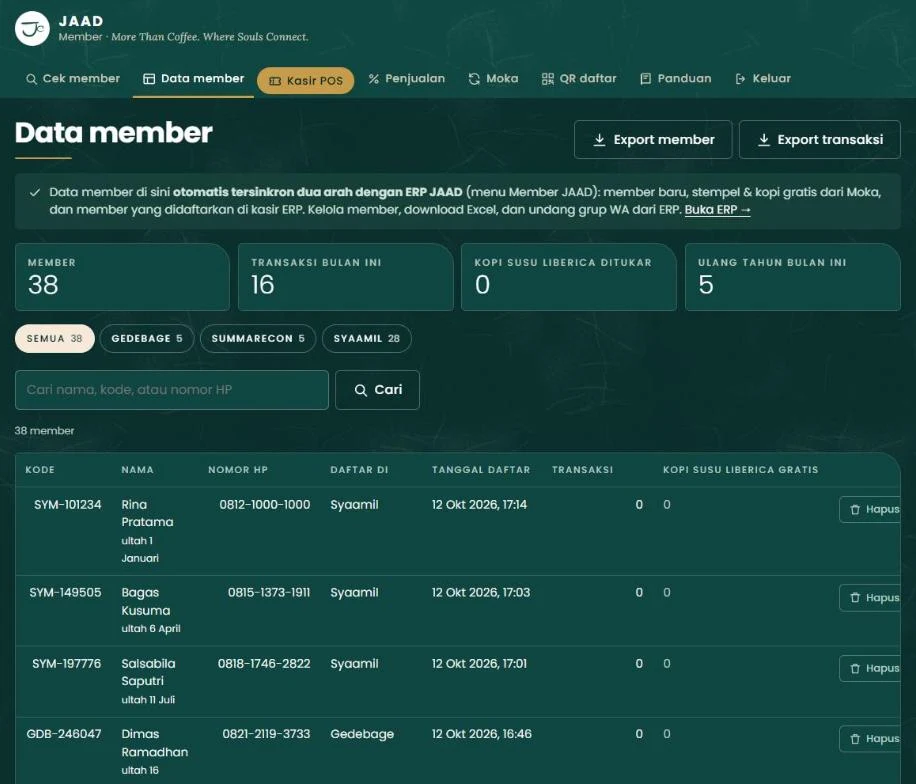Image resolution: width=916 pixels, height=784 pixels.
Task: Click the MEMBER 38 stat card
Action: pos(122,277)
